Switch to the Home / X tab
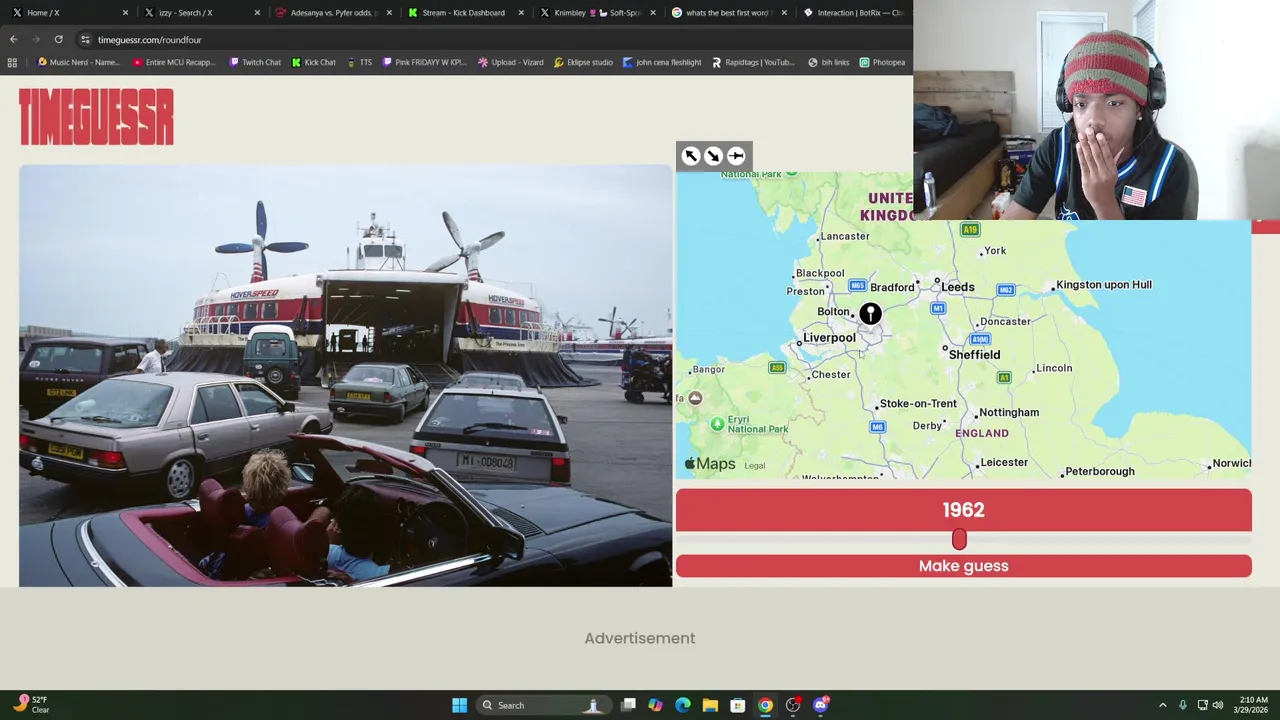This screenshot has height=720, width=1280. point(66,12)
